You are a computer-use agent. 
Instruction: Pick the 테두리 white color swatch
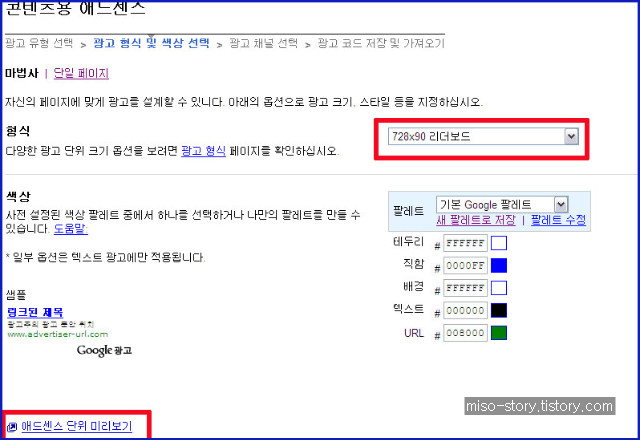pyautogui.click(x=499, y=243)
